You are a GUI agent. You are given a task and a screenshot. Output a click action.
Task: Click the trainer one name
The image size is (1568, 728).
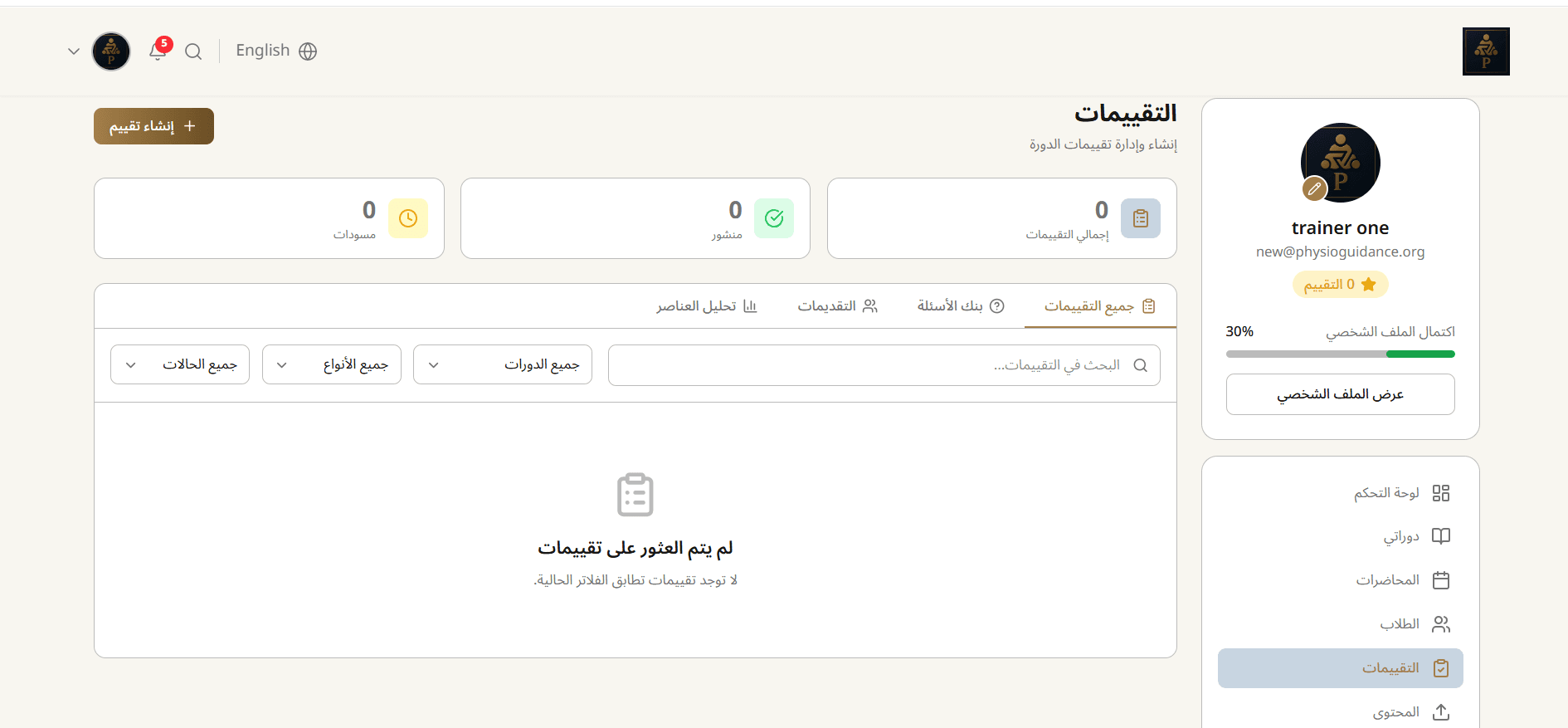click(1341, 228)
